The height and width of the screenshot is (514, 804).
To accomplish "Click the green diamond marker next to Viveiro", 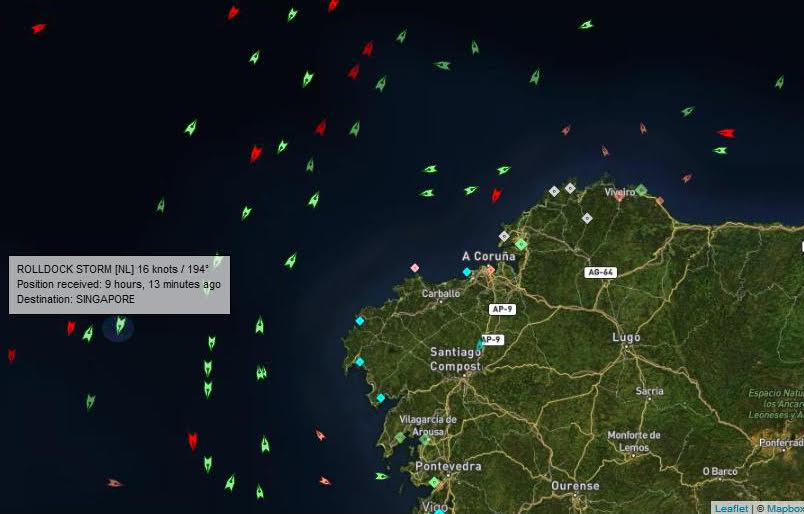I will pyautogui.click(x=641, y=190).
